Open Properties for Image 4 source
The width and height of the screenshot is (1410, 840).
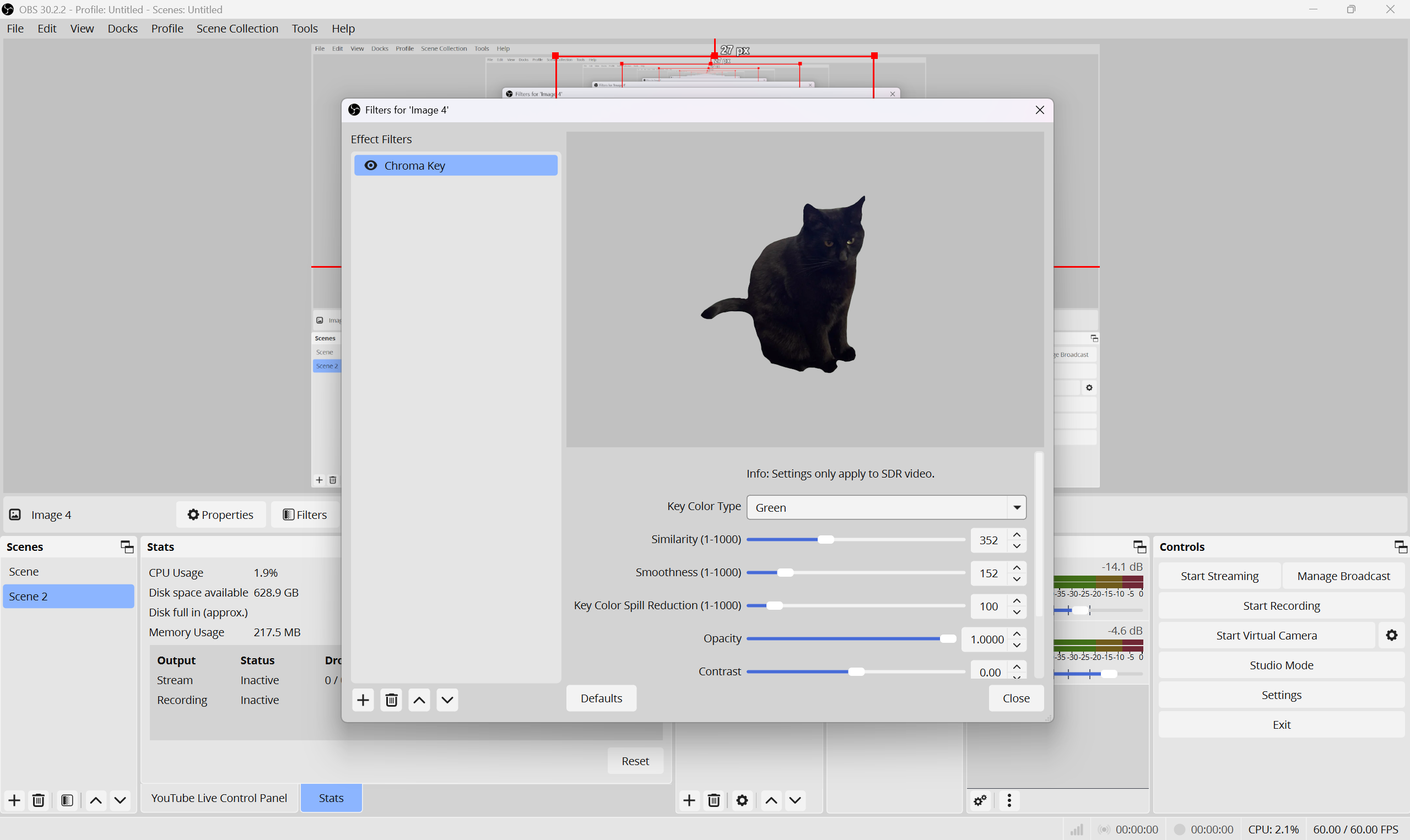tap(221, 514)
